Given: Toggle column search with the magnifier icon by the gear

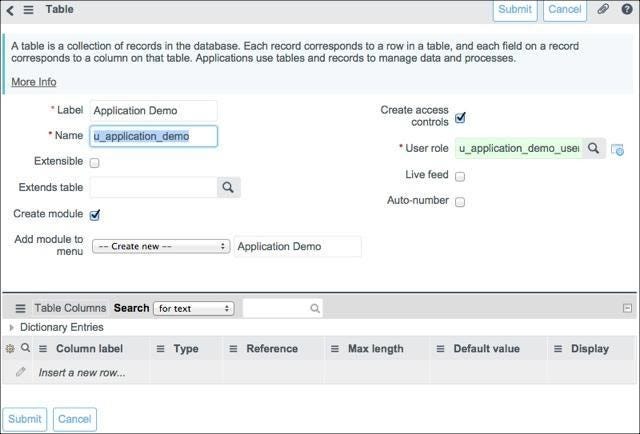Looking at the screenshot, I should pyautogui.click(x=25, y=347).
